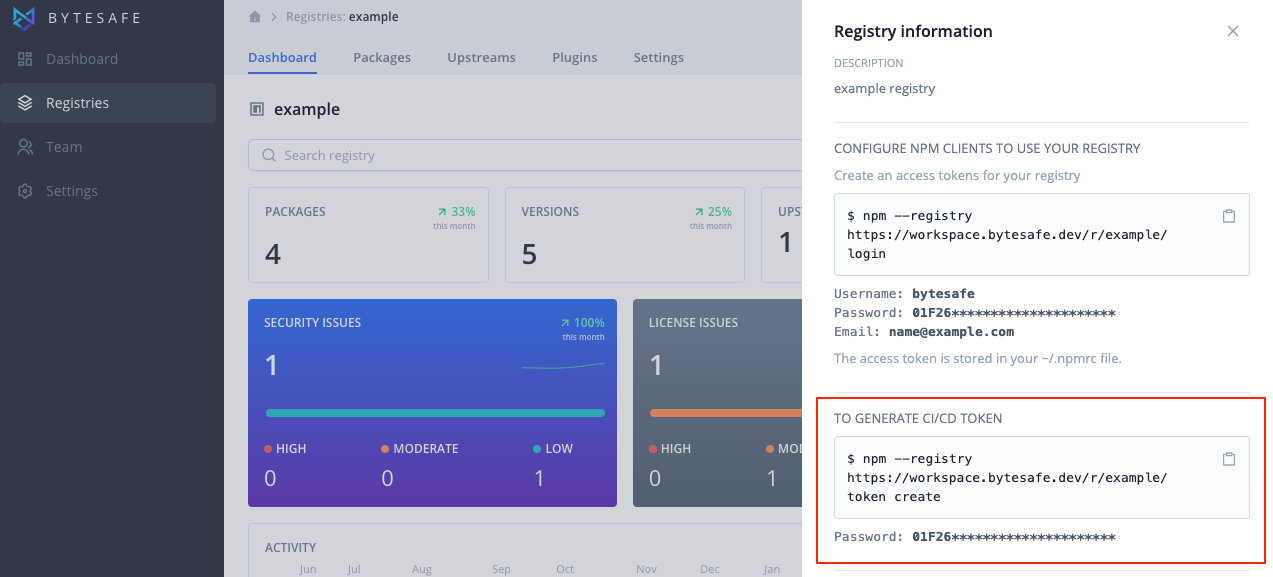Screen dimensions: 1273x577
Task: Click the ~/.npmrc file note text
Action: pyautogui.click(x=978, y=358)
